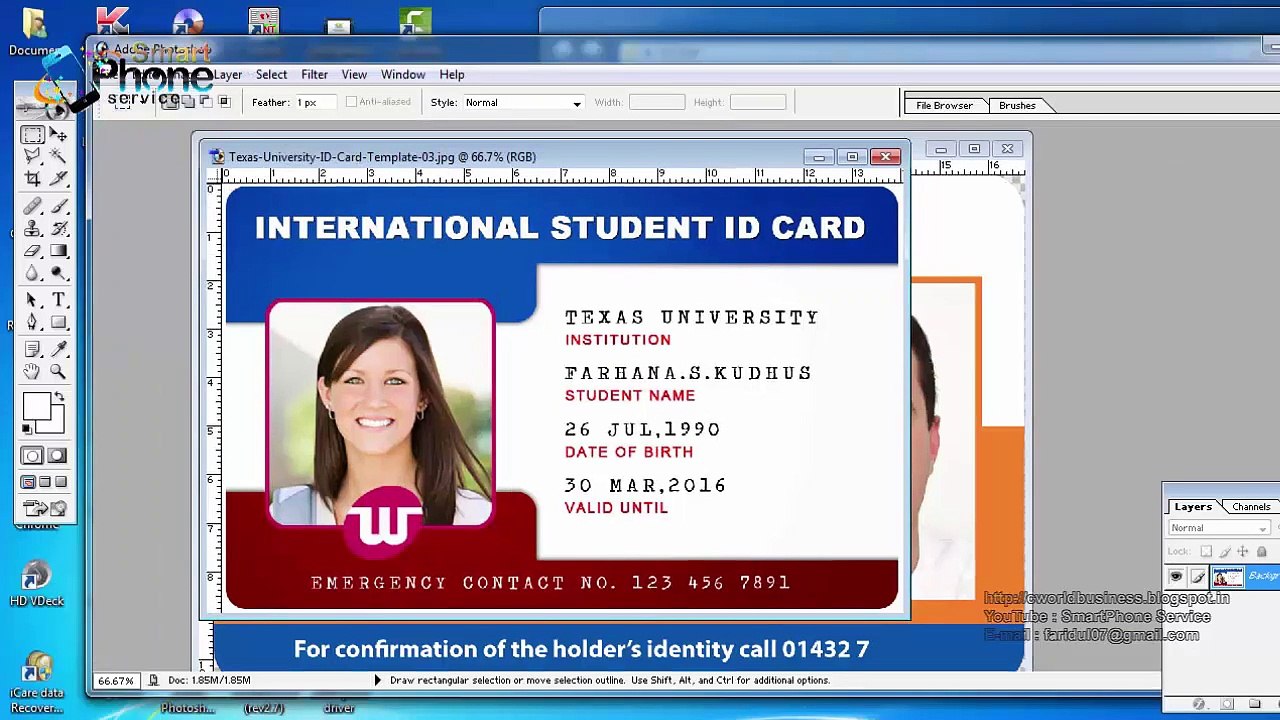
Task: Click the Add layer style button
Action: click(x=1199, y=704)
